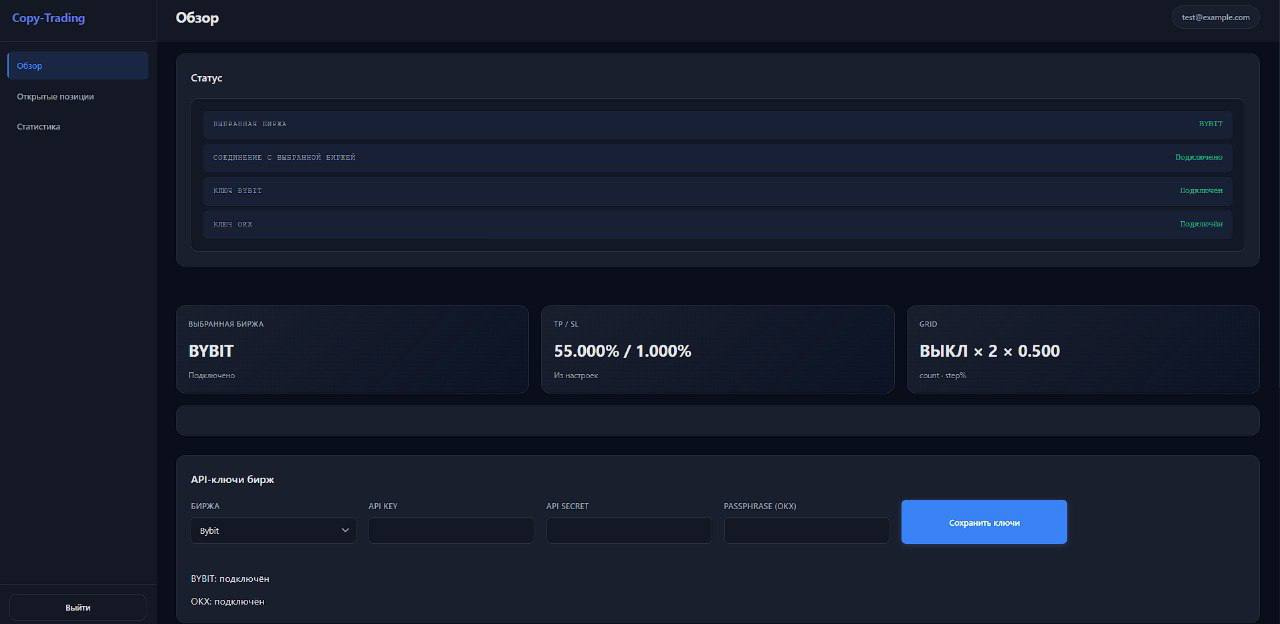Click the Ключ Bybit status row

pos(717,191)
